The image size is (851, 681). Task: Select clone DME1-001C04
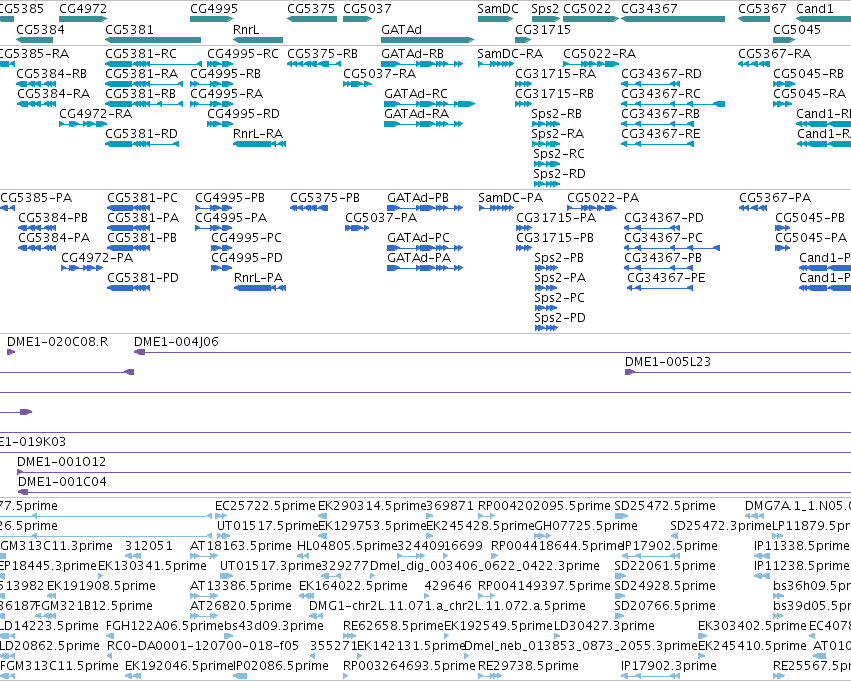[62, 482]
